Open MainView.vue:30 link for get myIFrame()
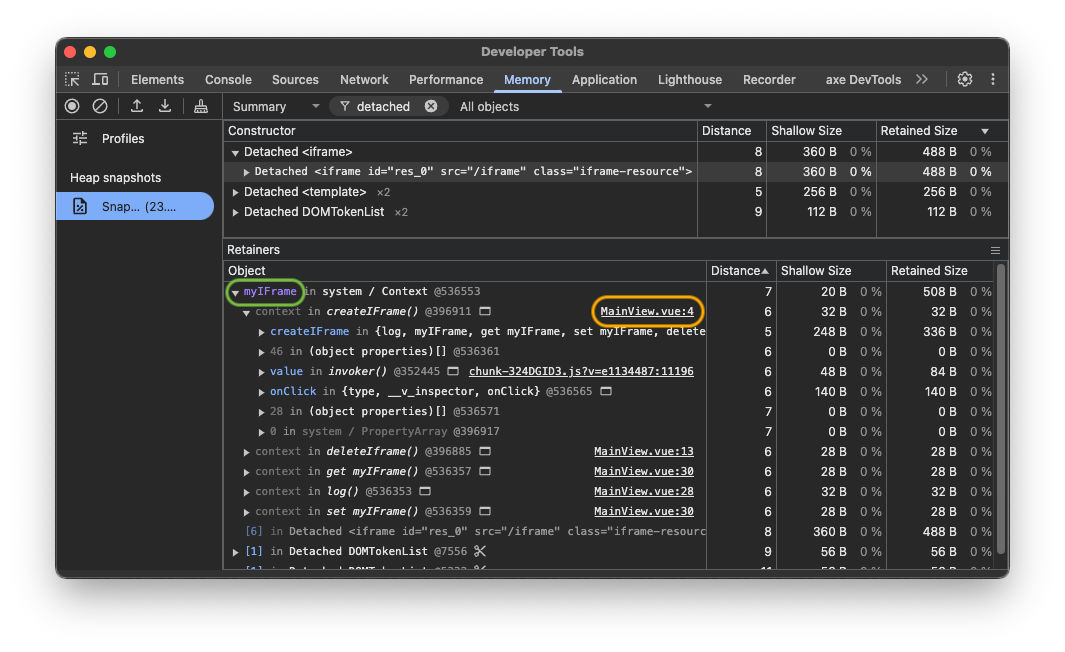This screenshot has width=1065, height=652. pos(643,471)
